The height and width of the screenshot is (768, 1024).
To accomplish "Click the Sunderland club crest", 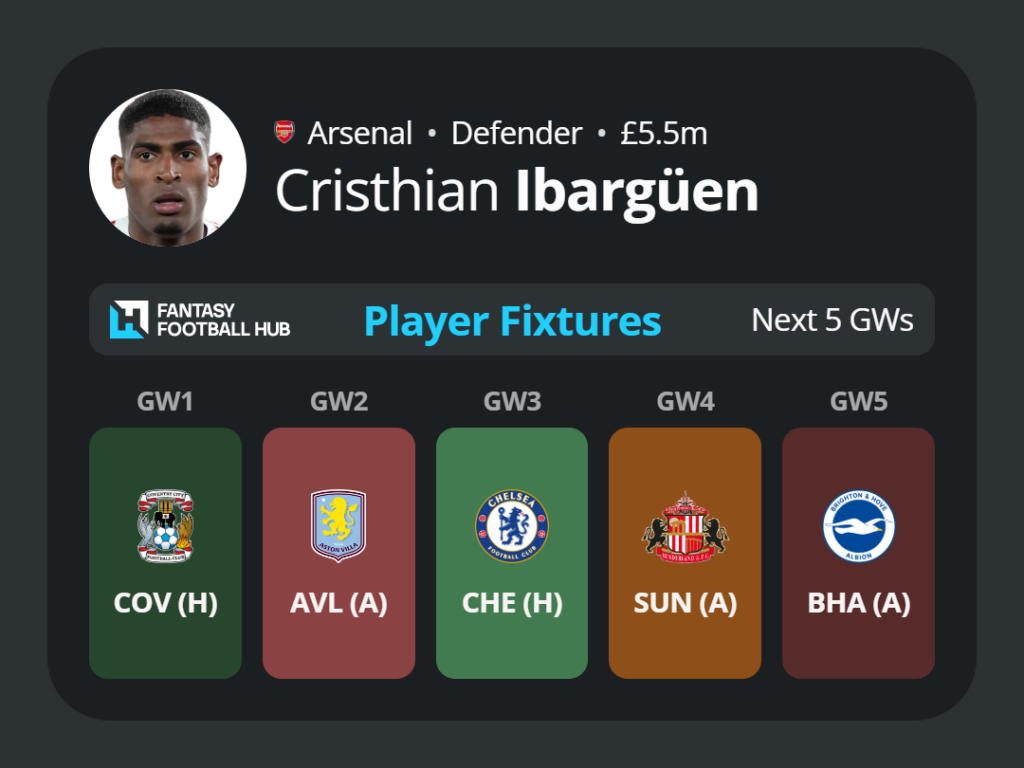I will point(685,526).
